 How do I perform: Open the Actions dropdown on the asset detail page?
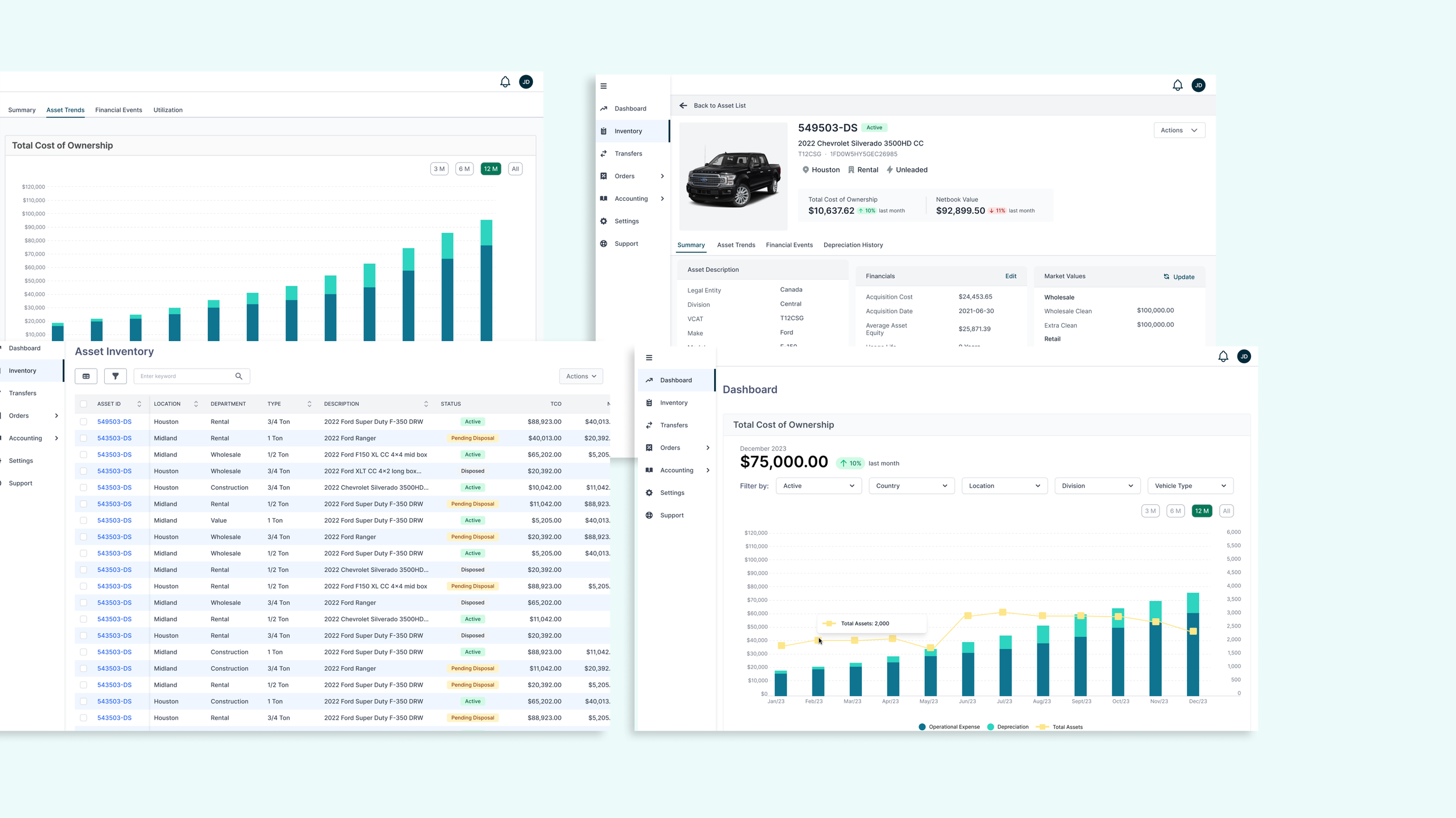(1179, 130)
